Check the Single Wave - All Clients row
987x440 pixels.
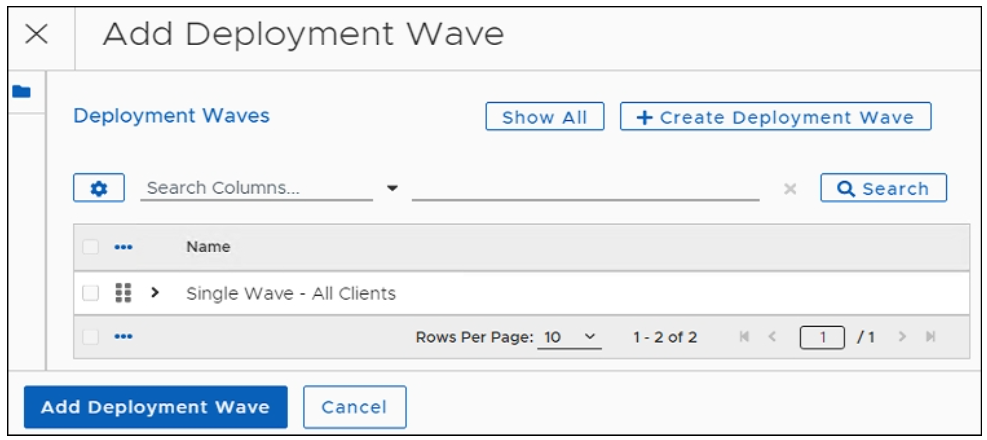[91, 293]
